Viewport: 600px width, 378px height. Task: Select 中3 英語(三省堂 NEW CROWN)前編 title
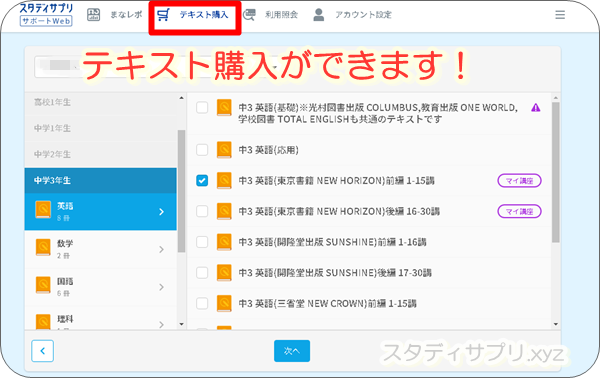tap(328, 304)
